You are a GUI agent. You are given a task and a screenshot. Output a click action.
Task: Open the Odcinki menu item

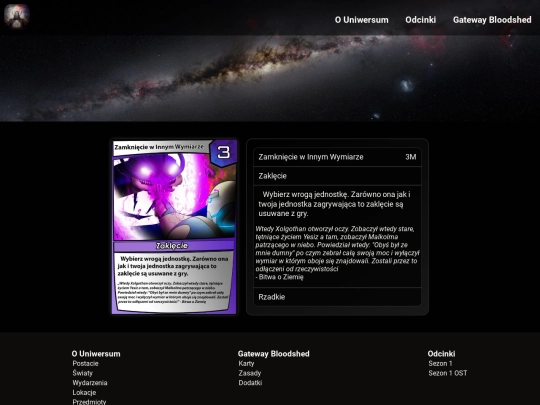point(420,20)
